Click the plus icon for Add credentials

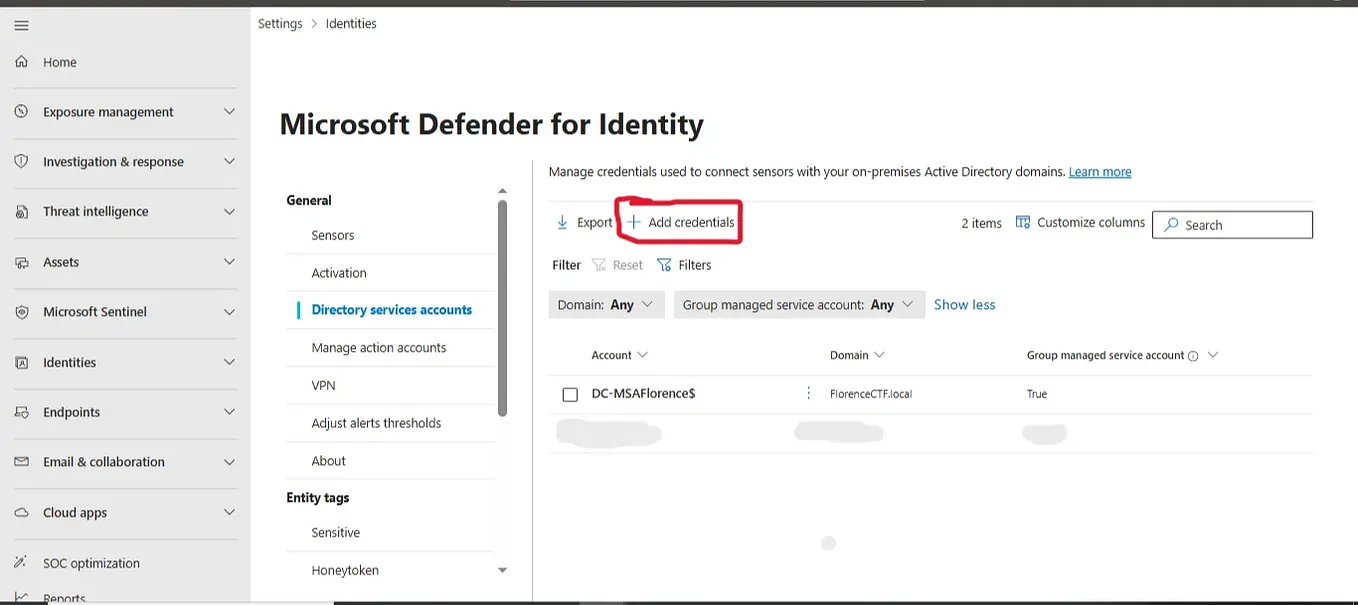[633, 222]
